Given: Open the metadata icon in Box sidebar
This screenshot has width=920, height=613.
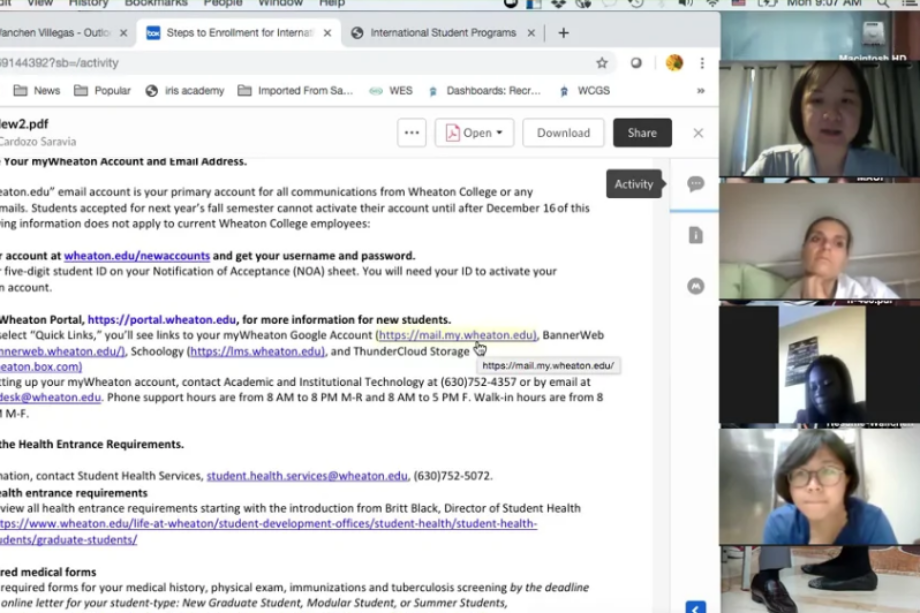Looking at the screenshot, I should 695,286.
